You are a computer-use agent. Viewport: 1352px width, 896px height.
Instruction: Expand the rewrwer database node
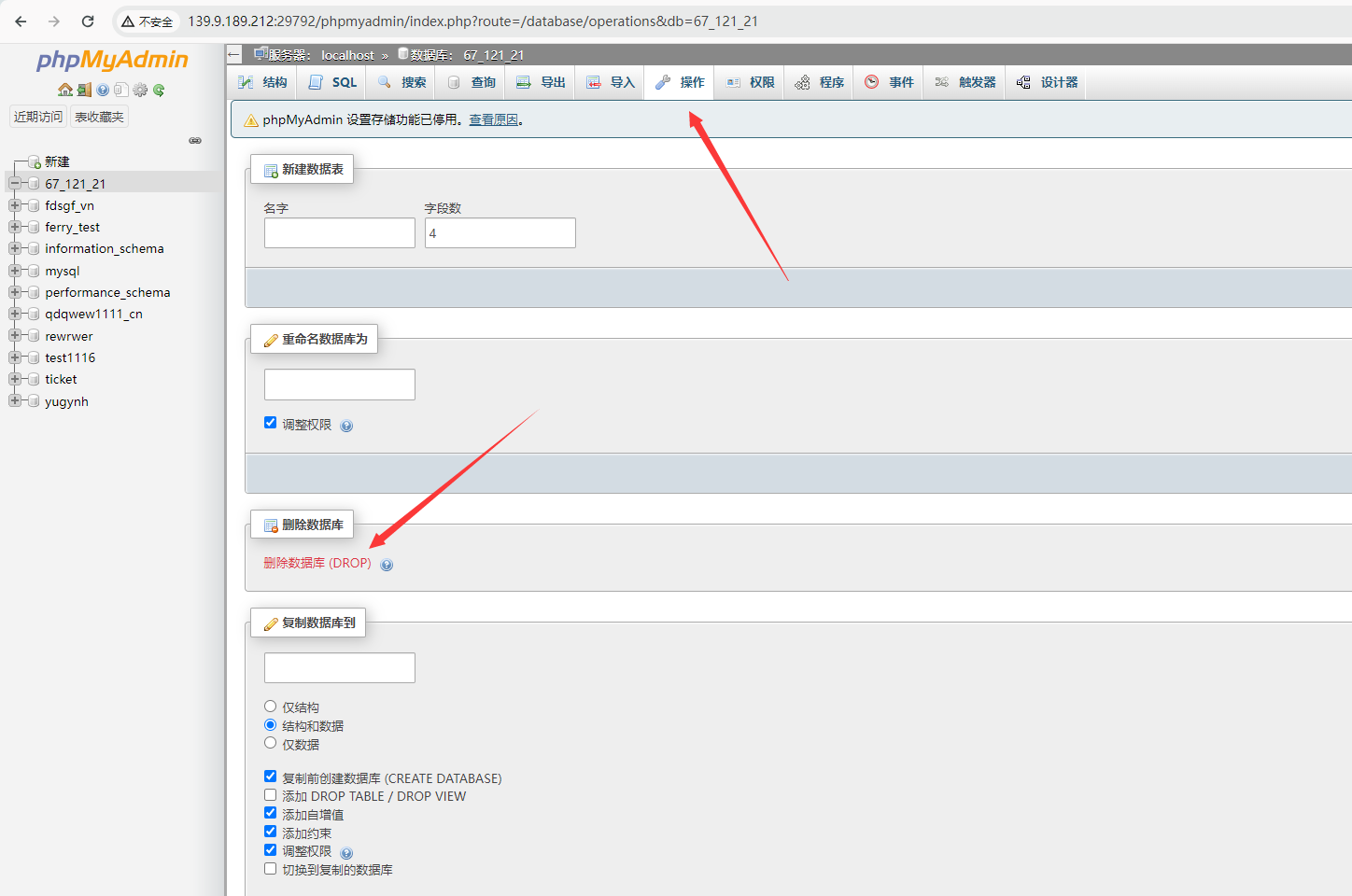click(x=15, y=335)
